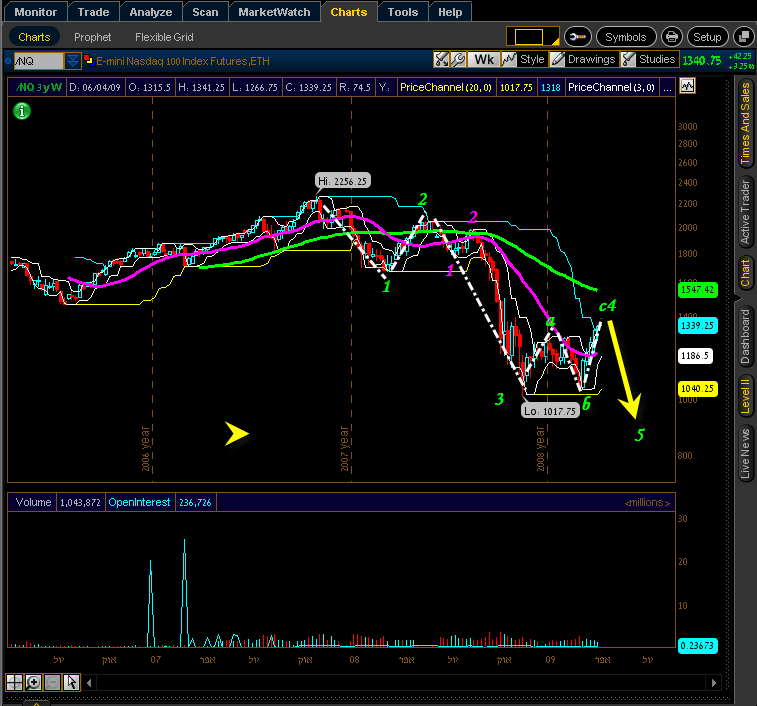Click the /NQ 3yW chart title
This screenshot has width=757, height=706.
coord(39,87)
